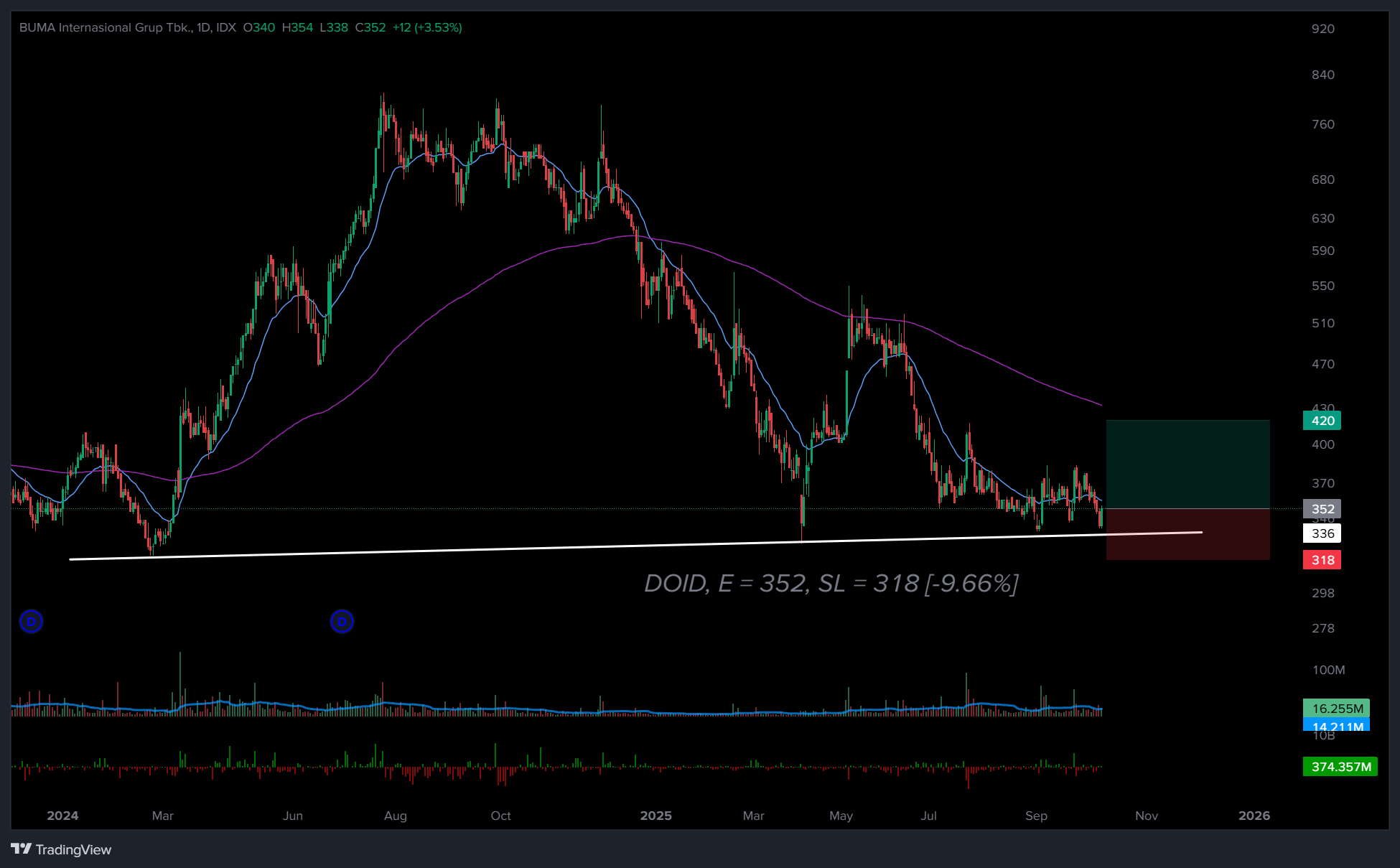Screen dimensions: 1400x868
Task: Click the white 336 trendline price label
Action: pyautogui.click(x=1322, y=533)
